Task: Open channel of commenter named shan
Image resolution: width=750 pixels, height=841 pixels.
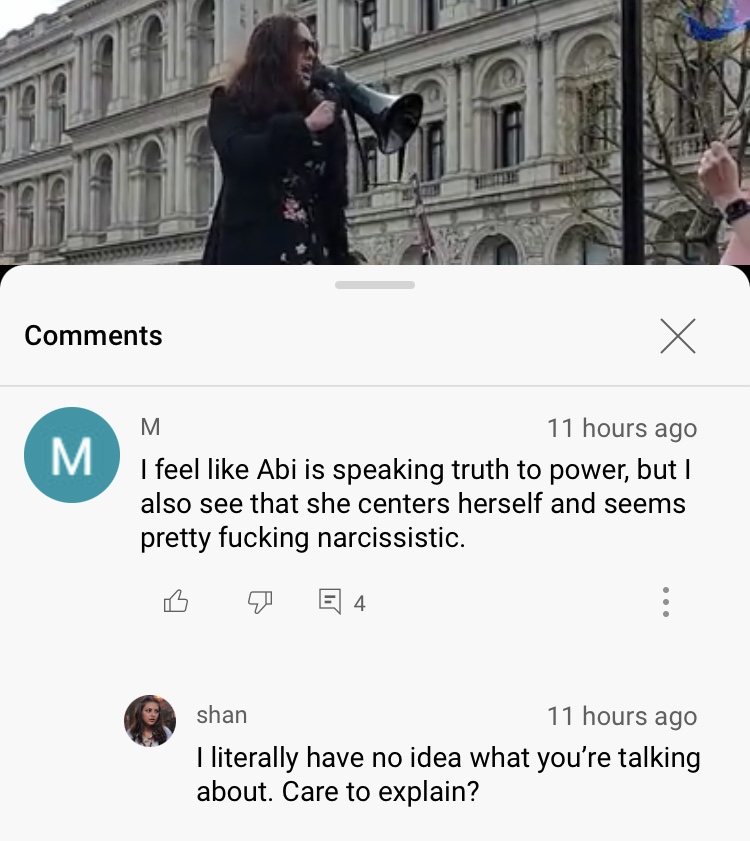Action: click(x=222, y=715)
